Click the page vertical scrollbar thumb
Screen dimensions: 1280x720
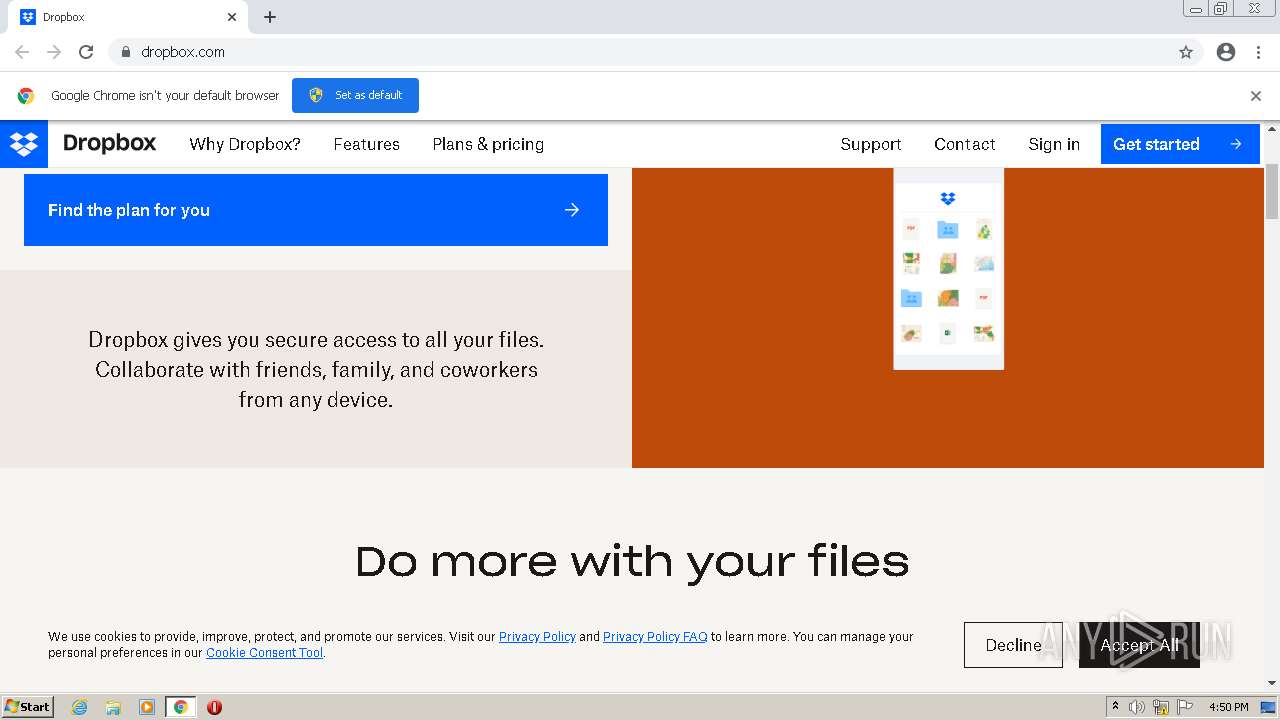1272,190
